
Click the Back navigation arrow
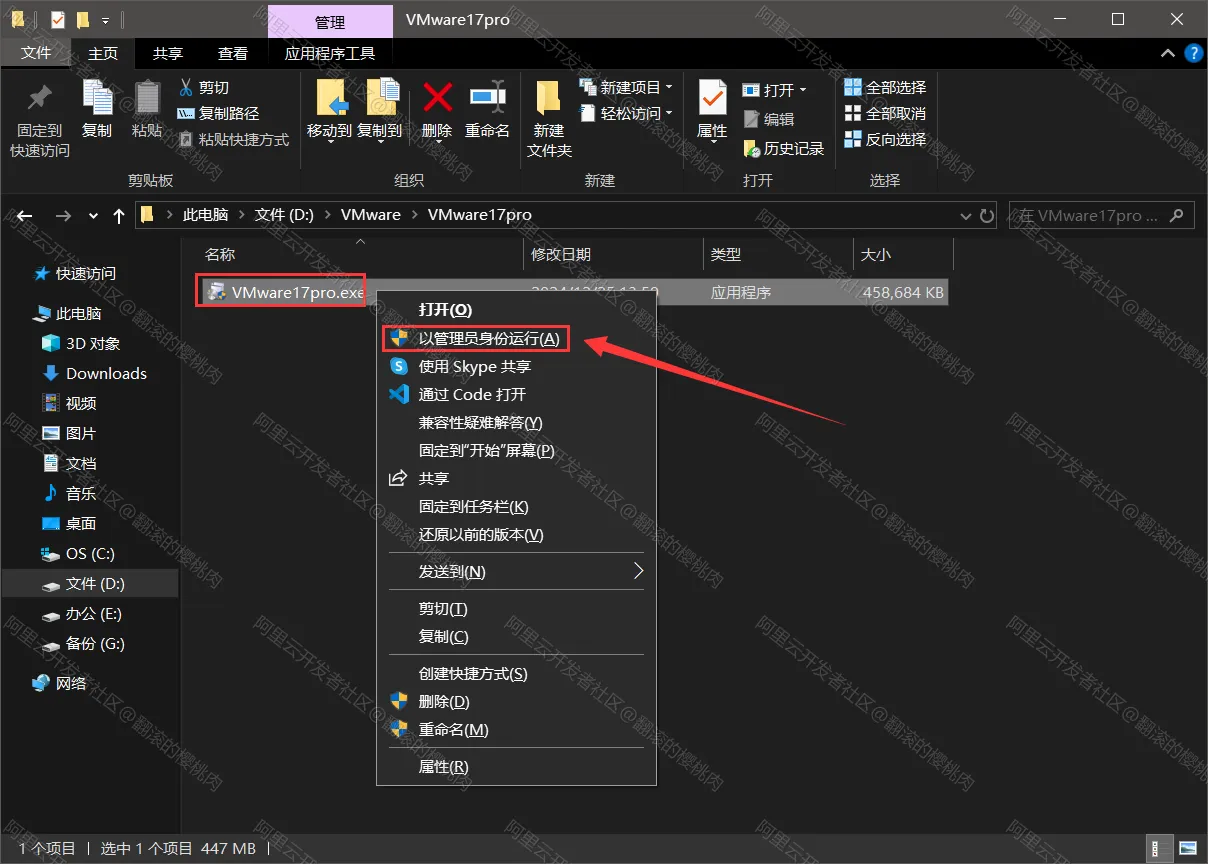(25, 215)
